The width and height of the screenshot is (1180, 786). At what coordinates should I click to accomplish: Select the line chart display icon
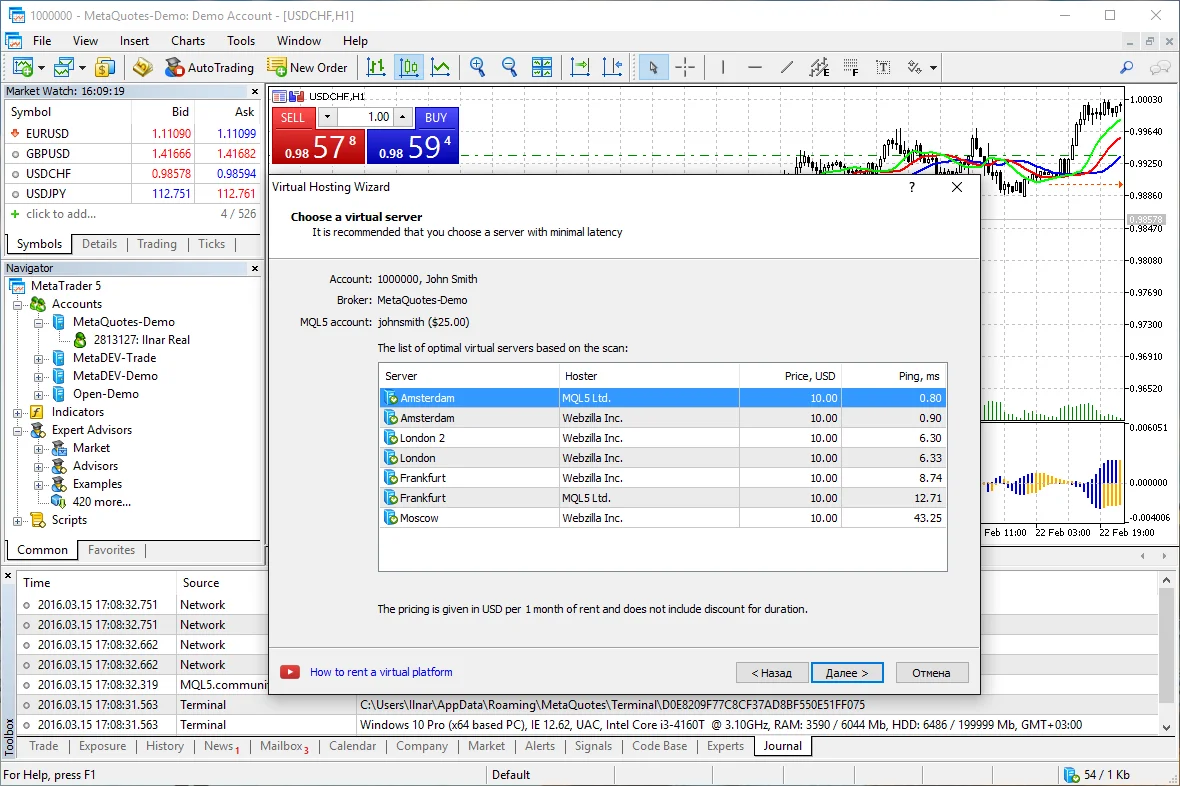click(x=440, y=67)
